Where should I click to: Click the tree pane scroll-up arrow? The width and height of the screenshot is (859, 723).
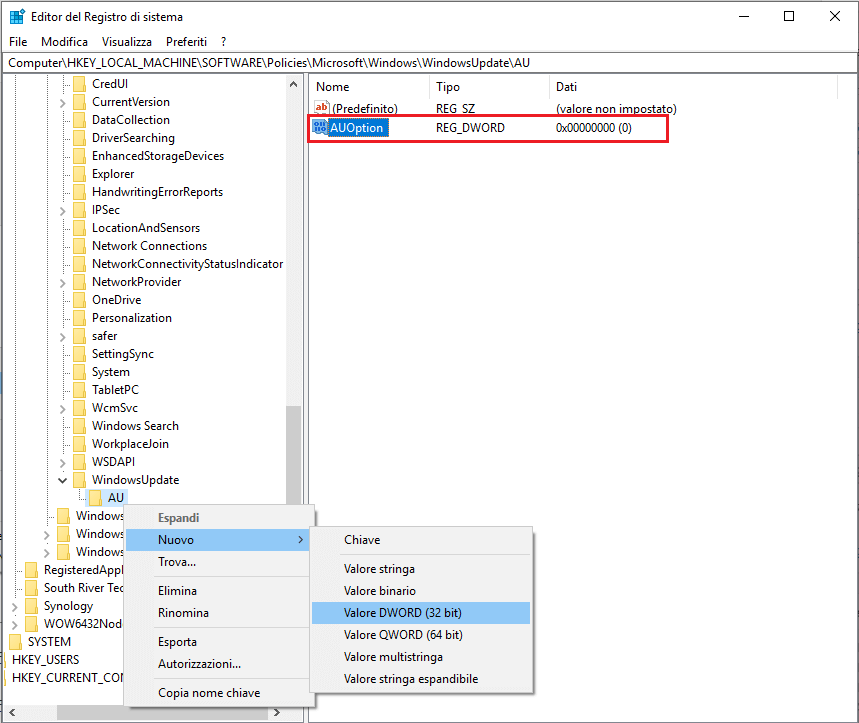click(x=294, y=84)
